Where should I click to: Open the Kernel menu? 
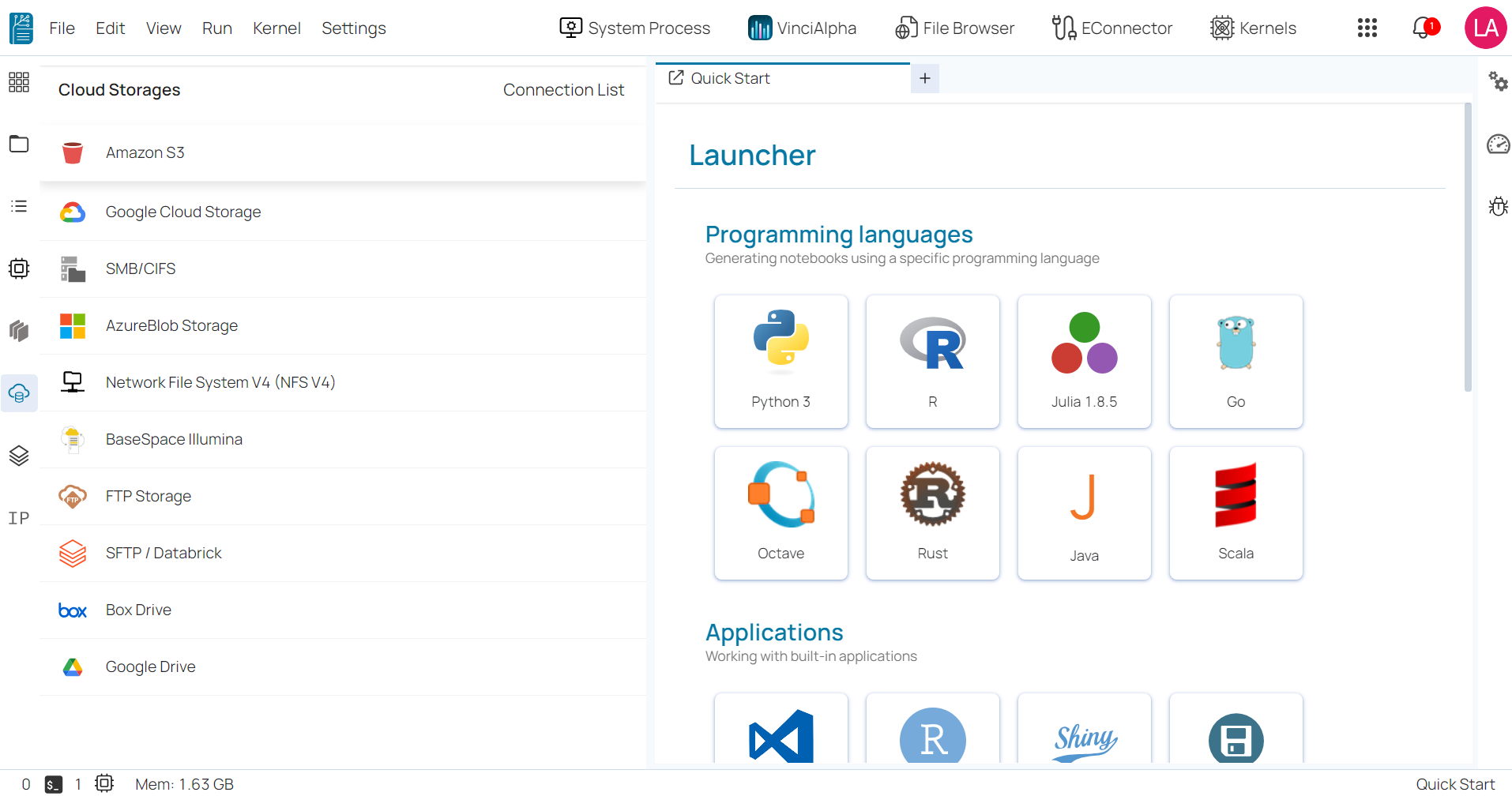click(x=276, y=28)
